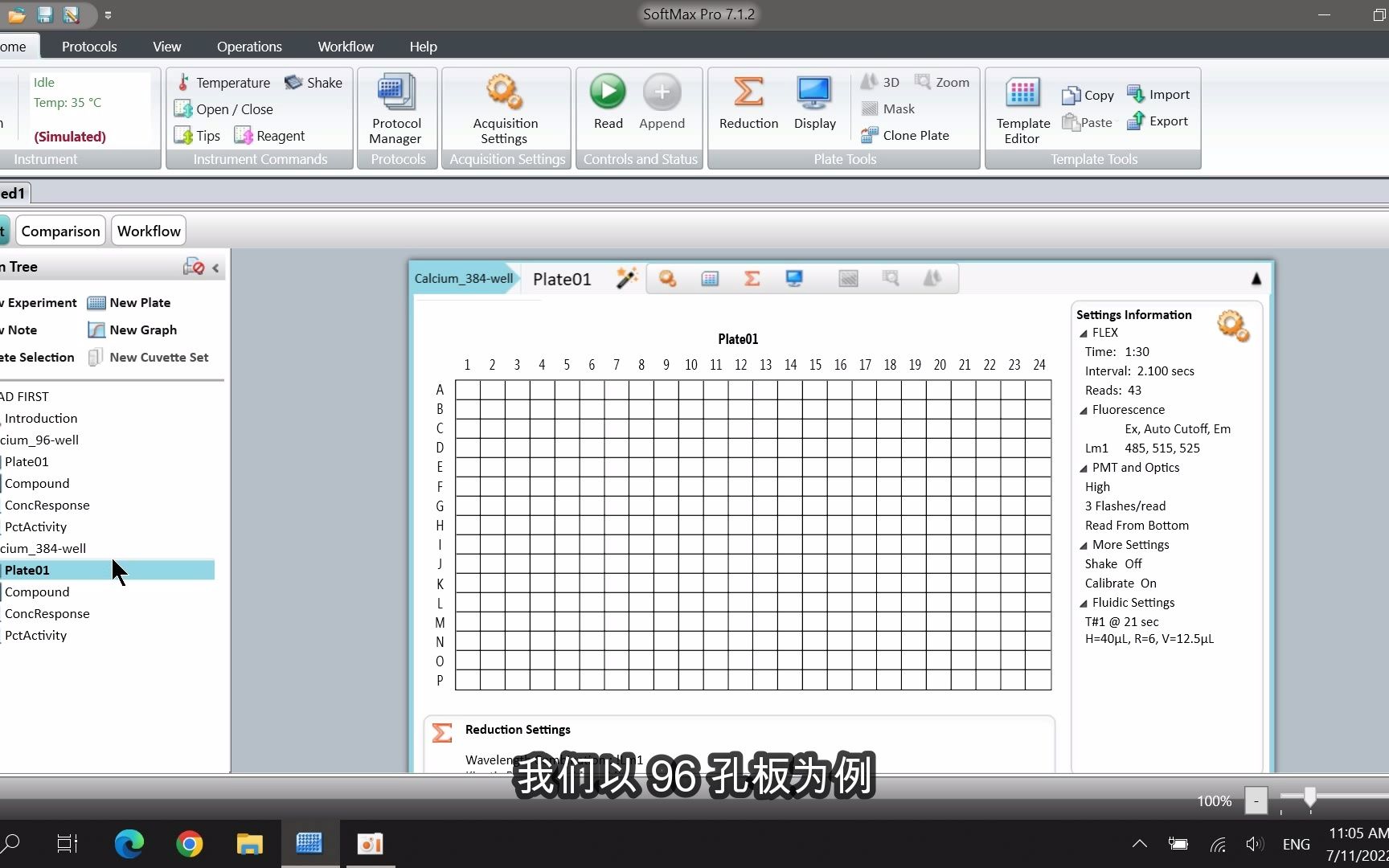Collapse the Fluidic Settings section

(x=1084, y=602)
